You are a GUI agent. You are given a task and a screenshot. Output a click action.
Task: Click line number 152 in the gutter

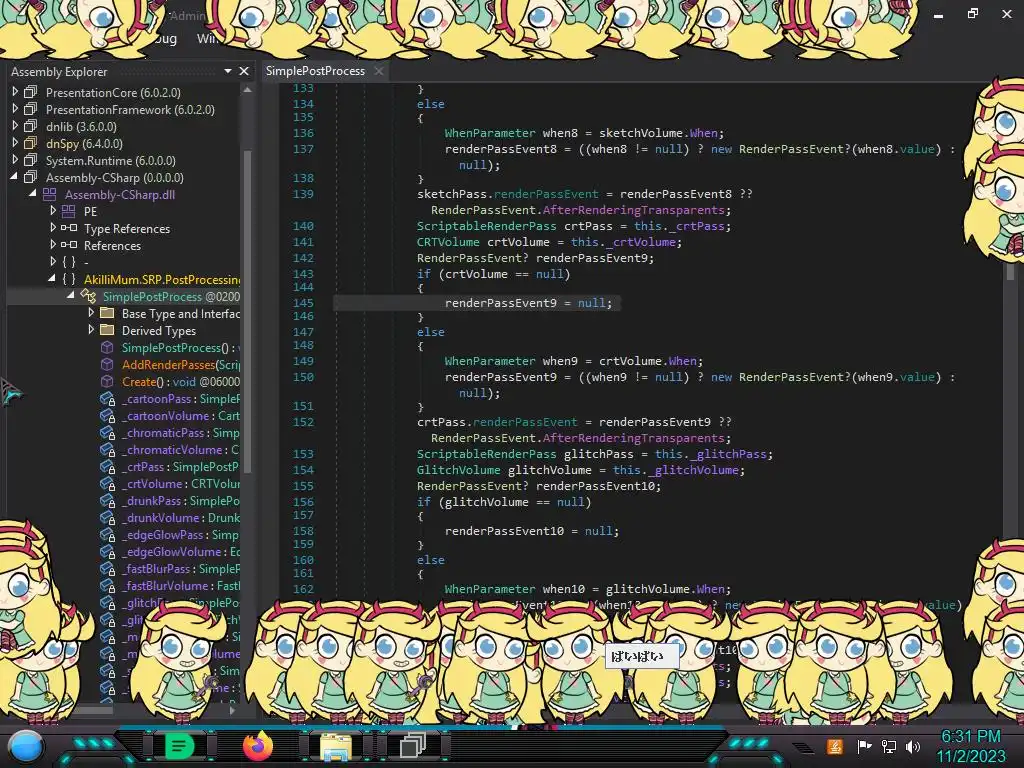303,422
